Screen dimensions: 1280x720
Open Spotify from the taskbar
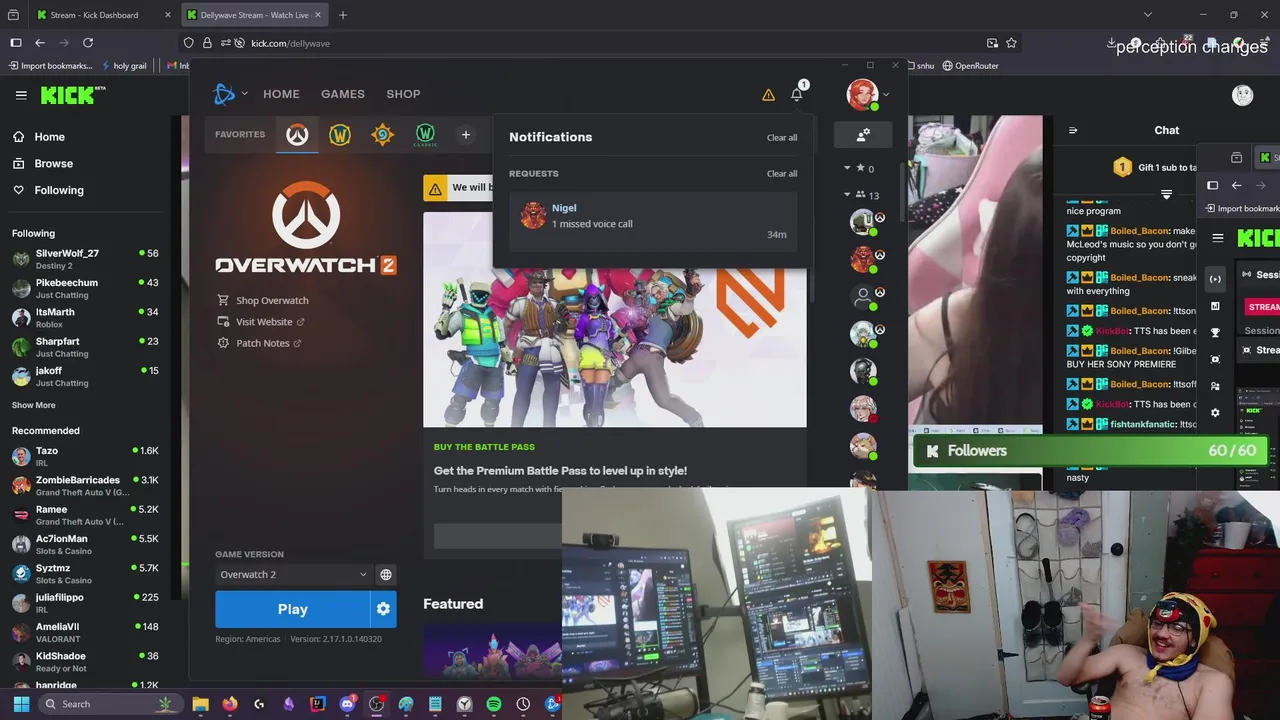click(493, 704)
